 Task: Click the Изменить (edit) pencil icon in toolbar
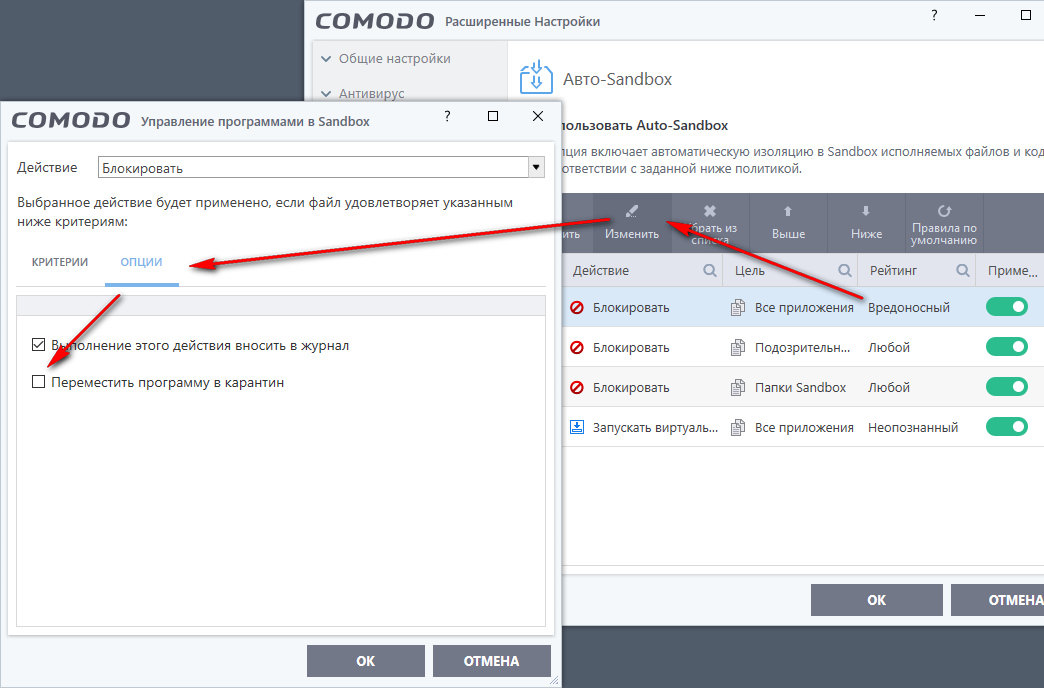pyautogui.click(x=632, y=211)
